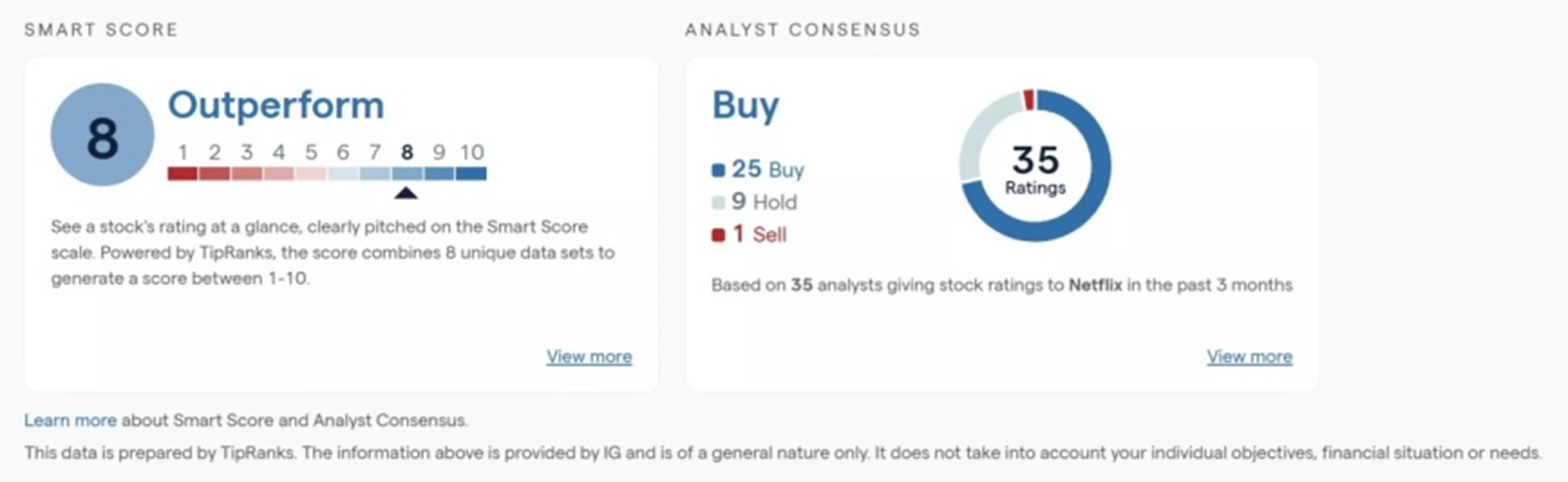Click the Smart Score 8 circle badge
This screenshot has height=482, width=1568.
pos(102,135)
